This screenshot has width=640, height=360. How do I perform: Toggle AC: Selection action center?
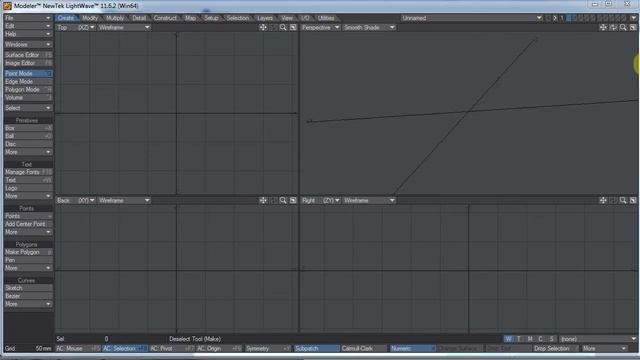(x=124, y=349)
